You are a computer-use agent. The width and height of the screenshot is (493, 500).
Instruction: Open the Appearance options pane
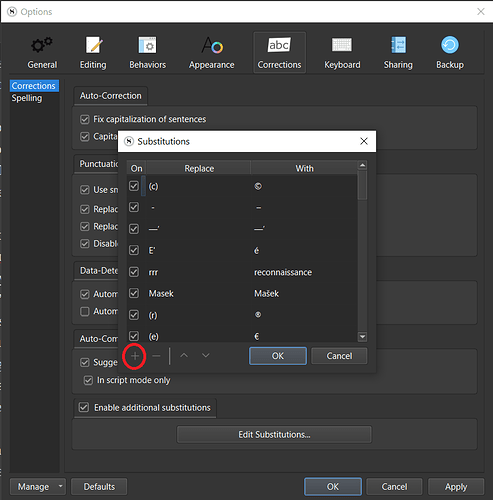click(x=211, y=53)
